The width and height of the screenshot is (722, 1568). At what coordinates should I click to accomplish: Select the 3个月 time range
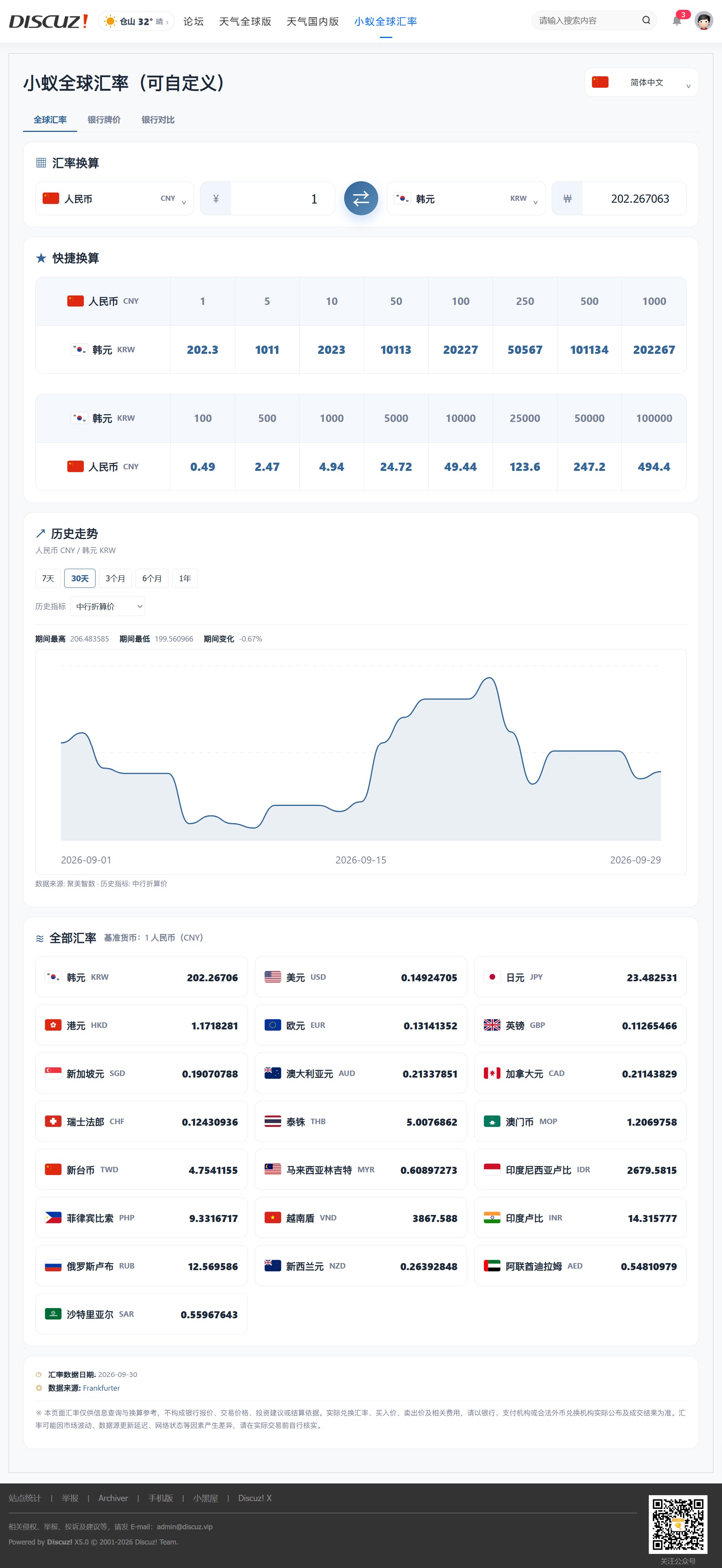pos(115,578)
